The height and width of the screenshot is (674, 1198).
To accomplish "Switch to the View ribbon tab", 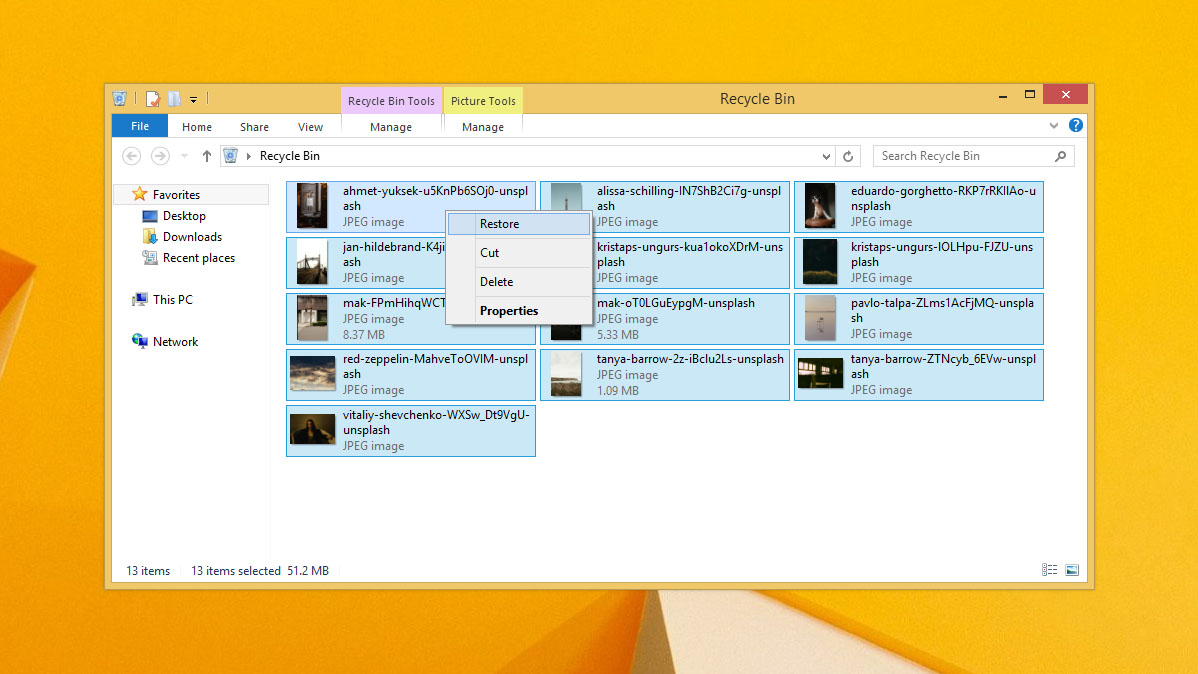I will click(310, 127).
